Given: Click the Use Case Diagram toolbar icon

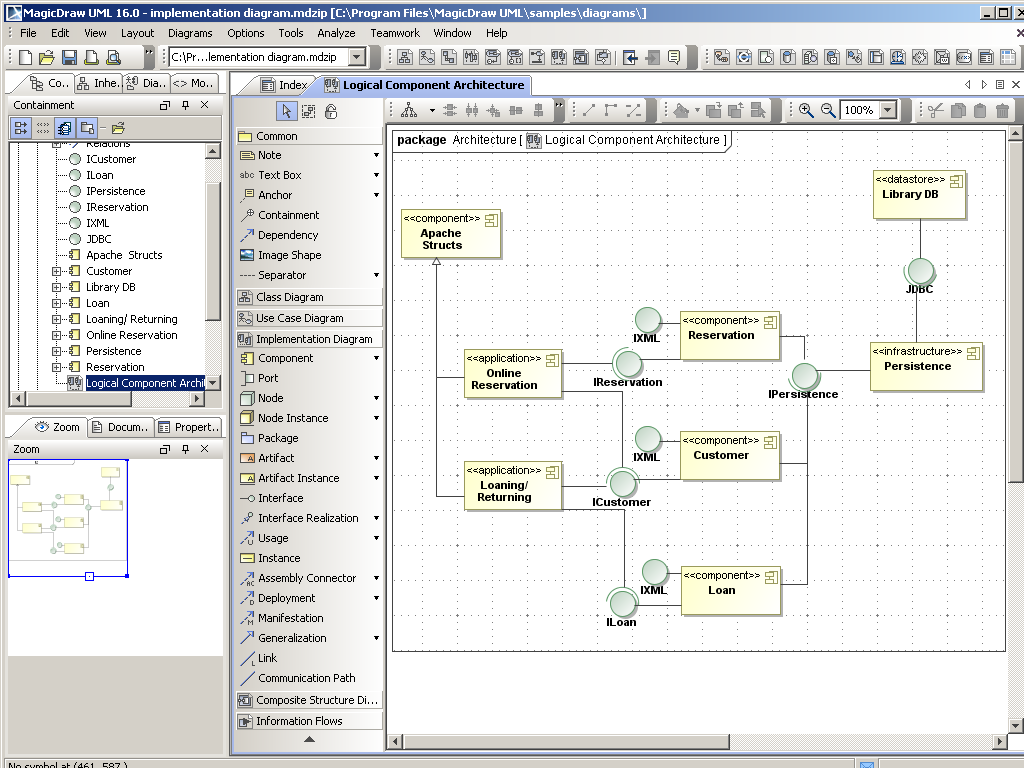Looking at the screenshot, I should point(427,57).
